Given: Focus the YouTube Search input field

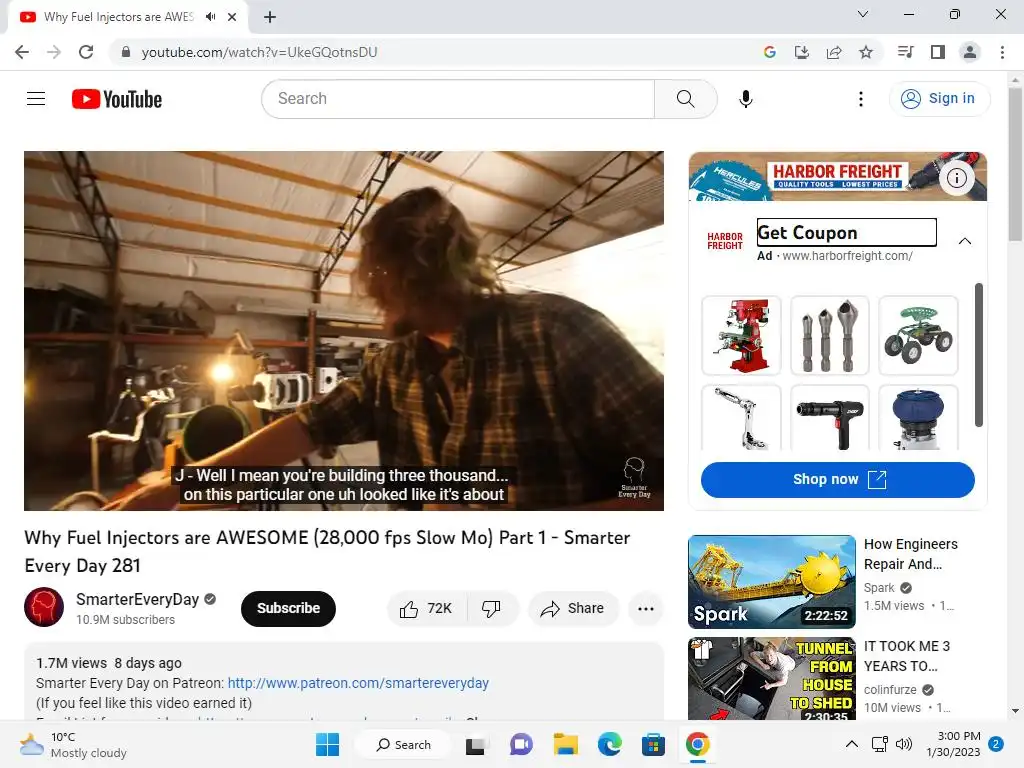Looking at the screenshot, I should 458,99.
